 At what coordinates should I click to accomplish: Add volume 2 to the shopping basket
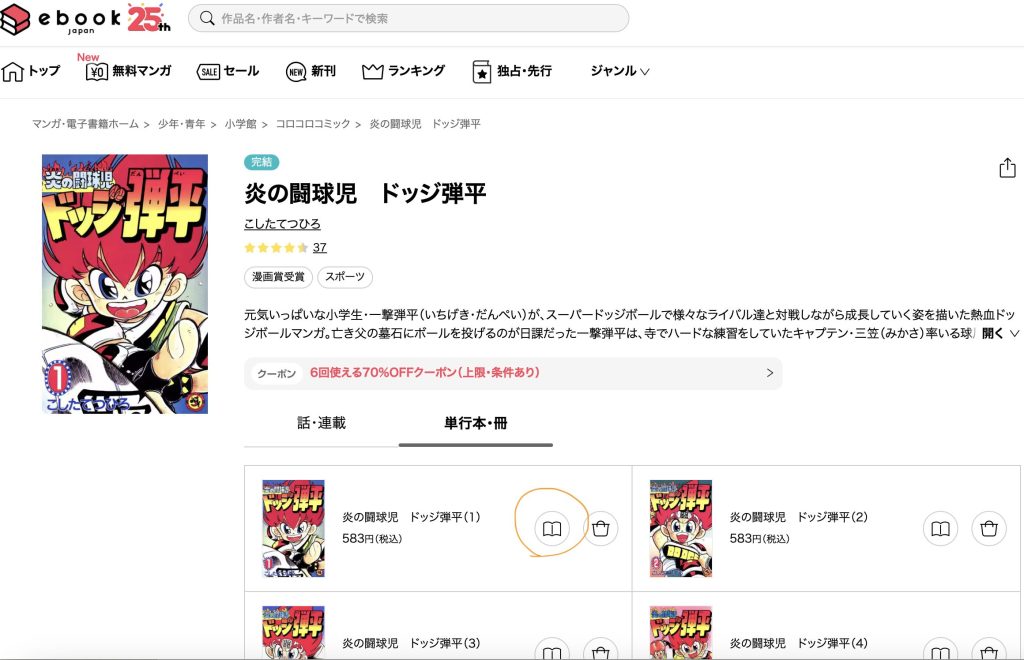988,529
